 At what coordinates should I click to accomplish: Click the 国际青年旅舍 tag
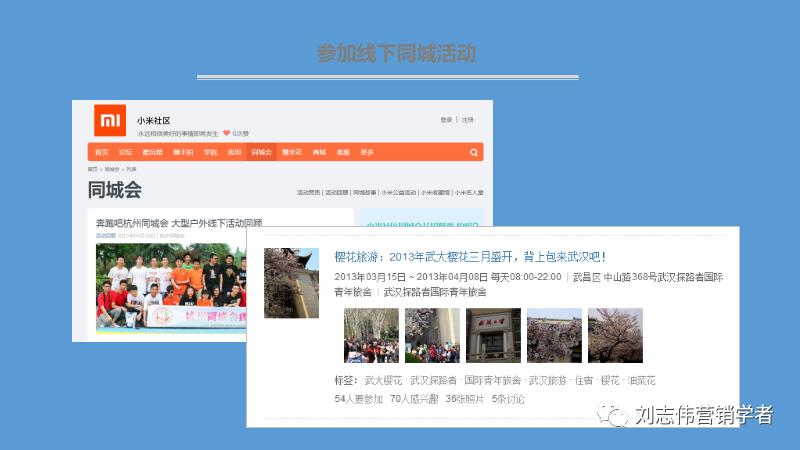[x=493, y=381]
